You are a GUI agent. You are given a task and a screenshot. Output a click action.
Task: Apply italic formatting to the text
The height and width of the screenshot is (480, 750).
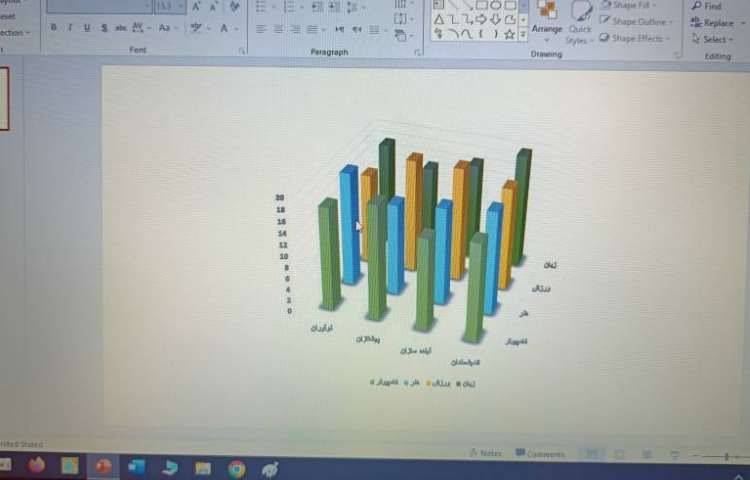(x=70, y=28)
